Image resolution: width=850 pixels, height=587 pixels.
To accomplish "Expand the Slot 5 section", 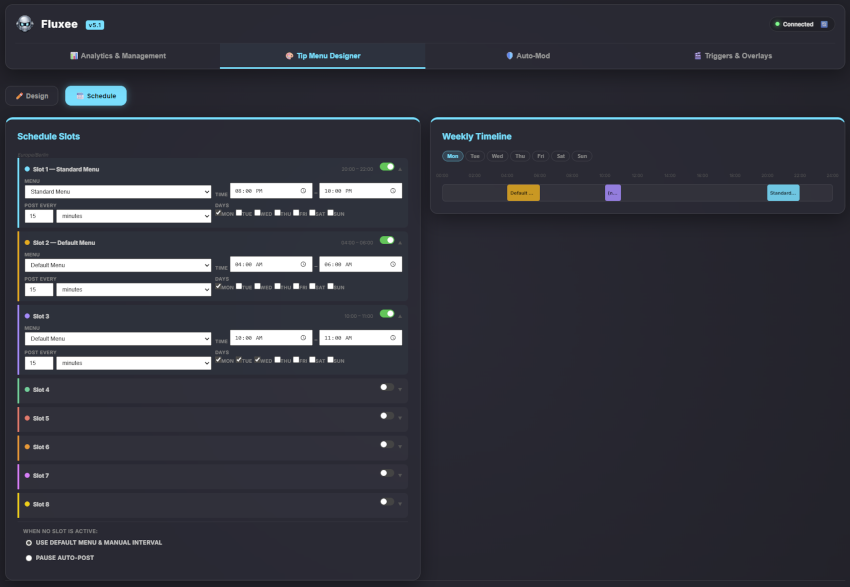I will (x=398, y=418).
